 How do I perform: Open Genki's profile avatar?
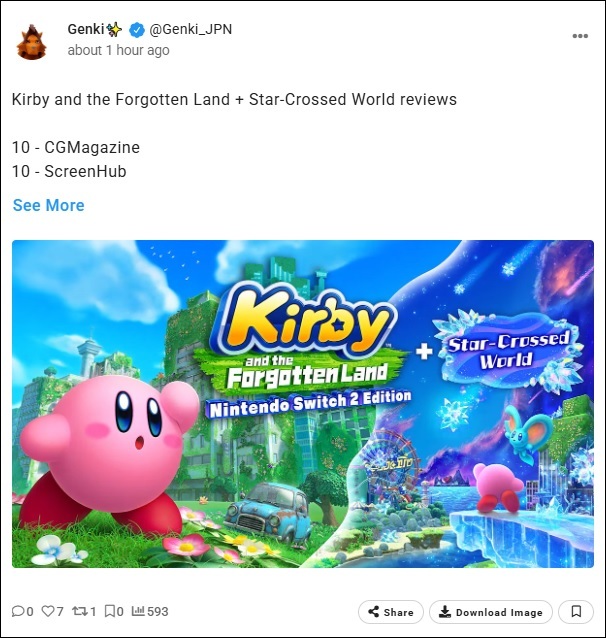31,42
